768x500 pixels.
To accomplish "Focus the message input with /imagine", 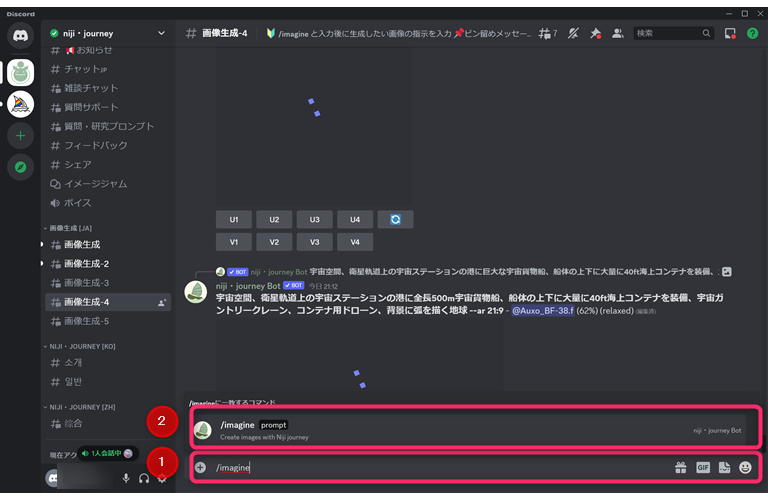I will point(441,468).
